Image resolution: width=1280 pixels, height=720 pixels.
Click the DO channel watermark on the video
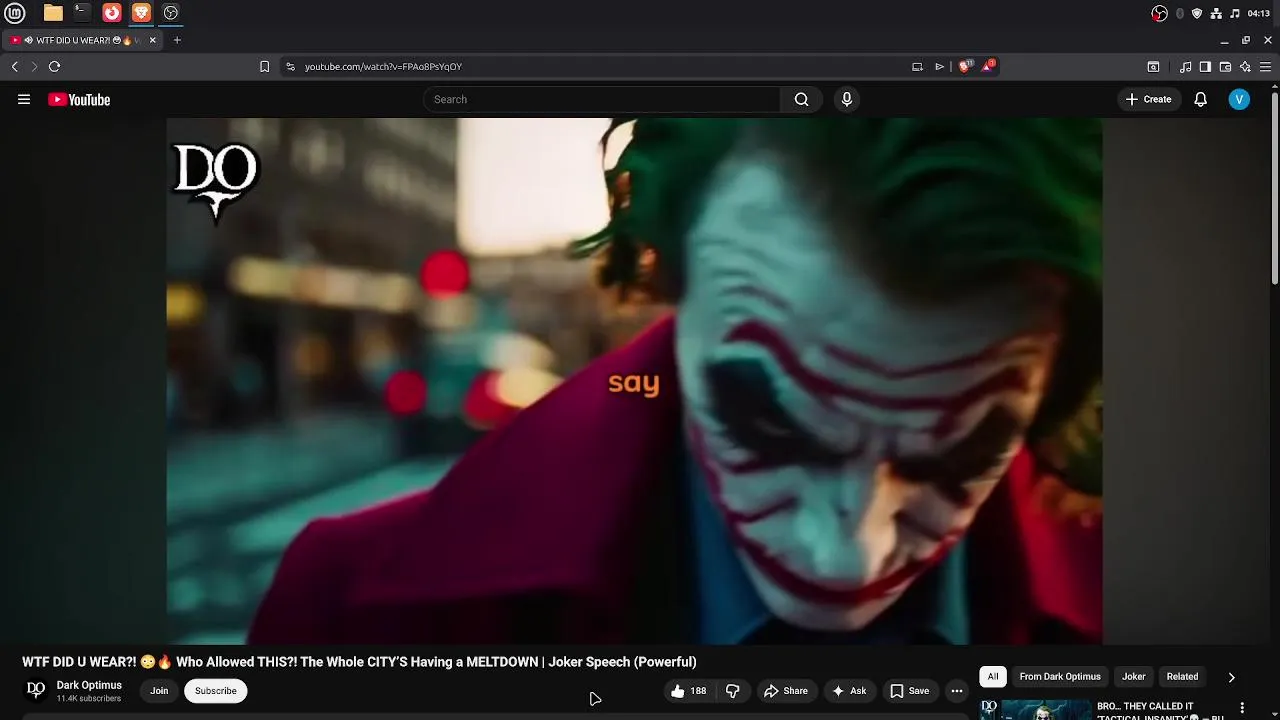coord(216,181)
